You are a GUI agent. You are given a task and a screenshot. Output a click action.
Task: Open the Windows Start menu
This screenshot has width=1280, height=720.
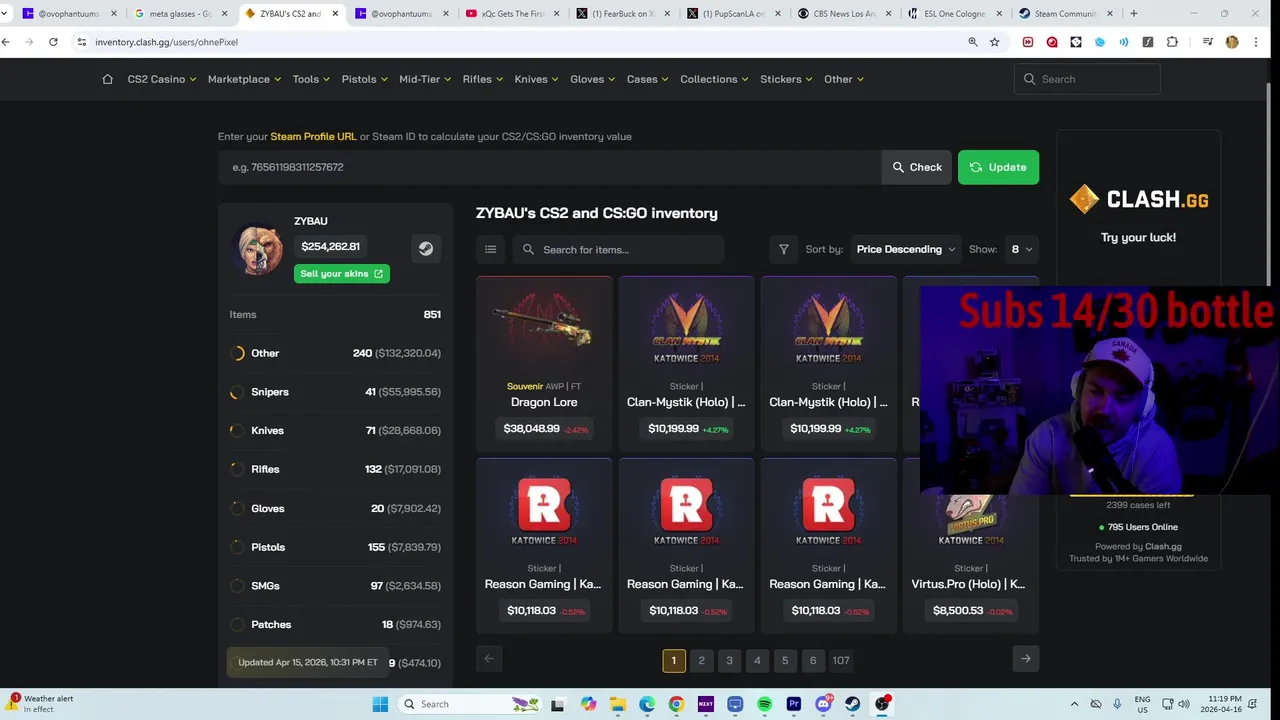click(380, 704)
